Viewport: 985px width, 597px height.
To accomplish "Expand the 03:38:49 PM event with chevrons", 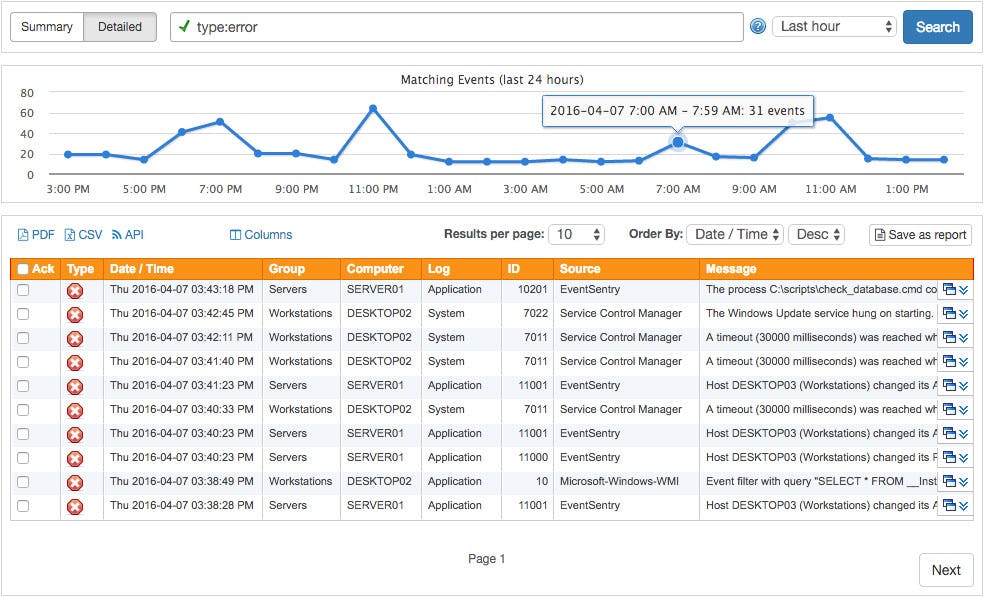I will coord(964,481).
